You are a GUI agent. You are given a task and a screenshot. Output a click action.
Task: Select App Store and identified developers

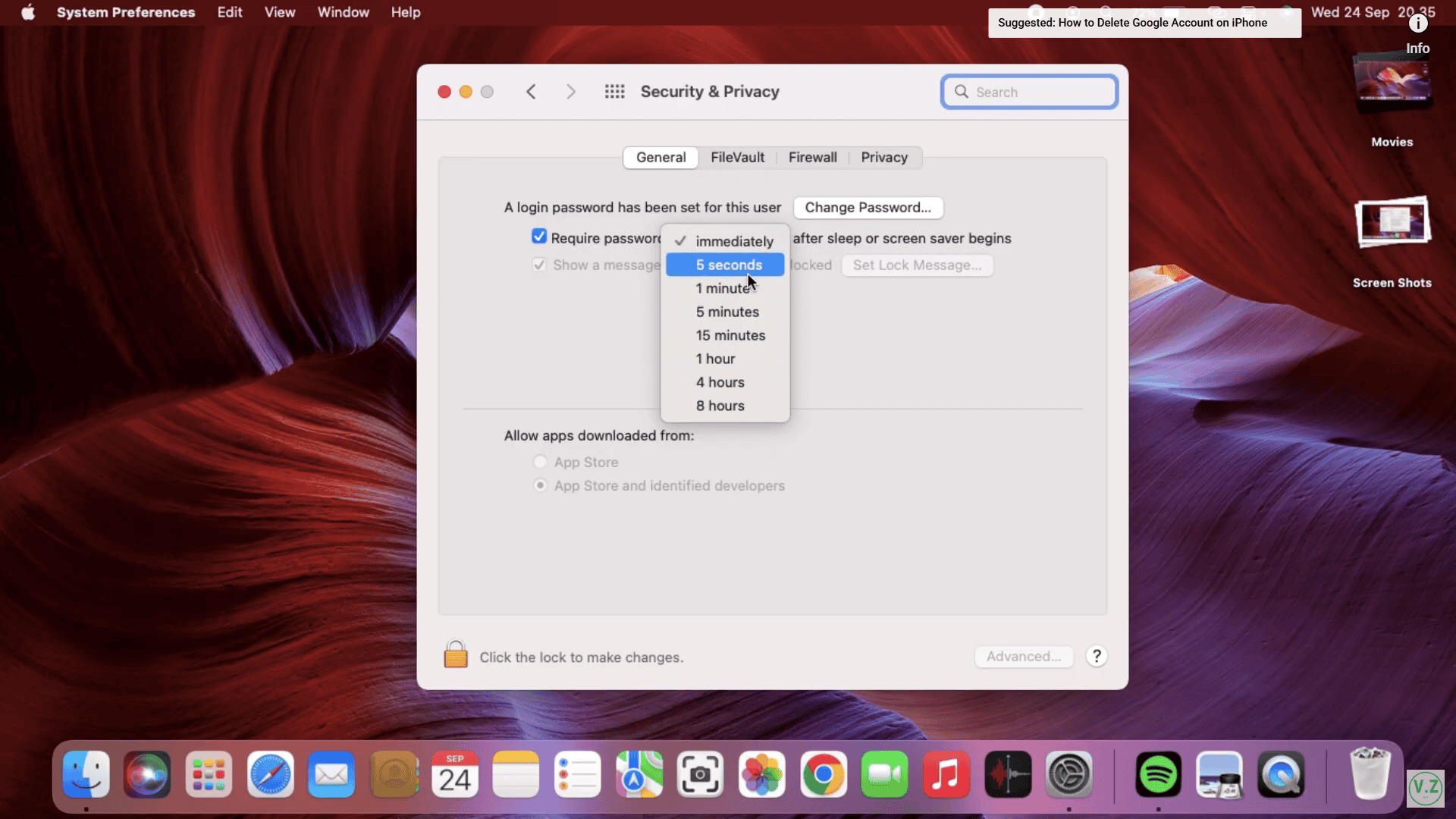coord(540,485)
